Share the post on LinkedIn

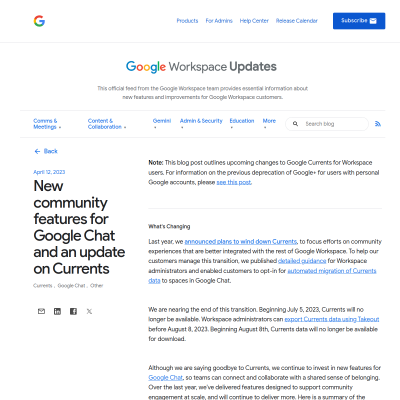[57, 311]
